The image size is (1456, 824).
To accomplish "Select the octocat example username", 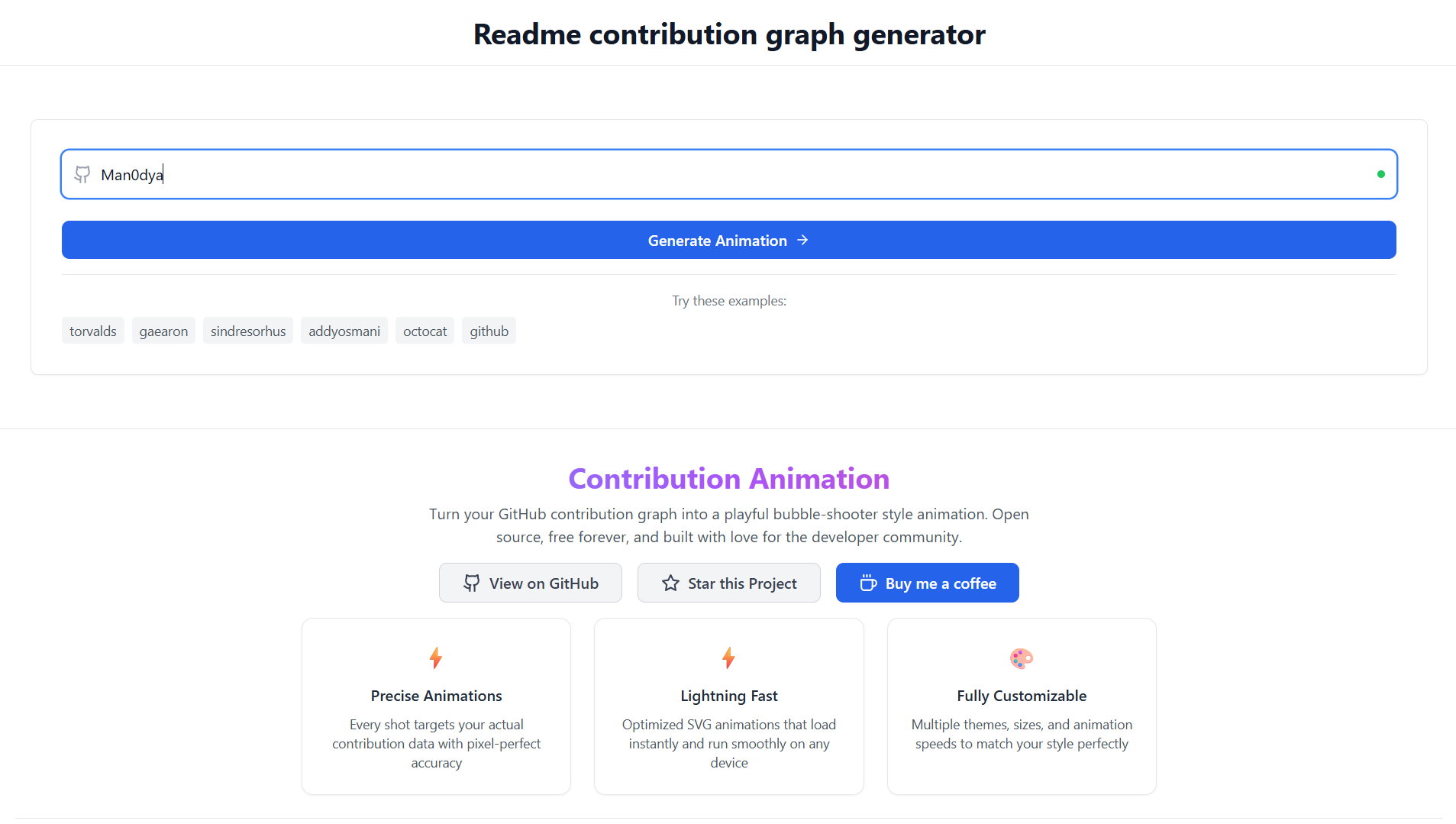I will point(425,331).
